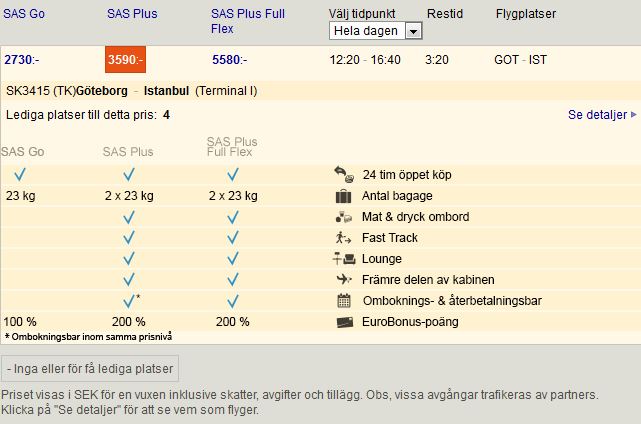Click the 24 tim öppet köp return icon
The width and height of the screenshot is (641, 424).
344,175
